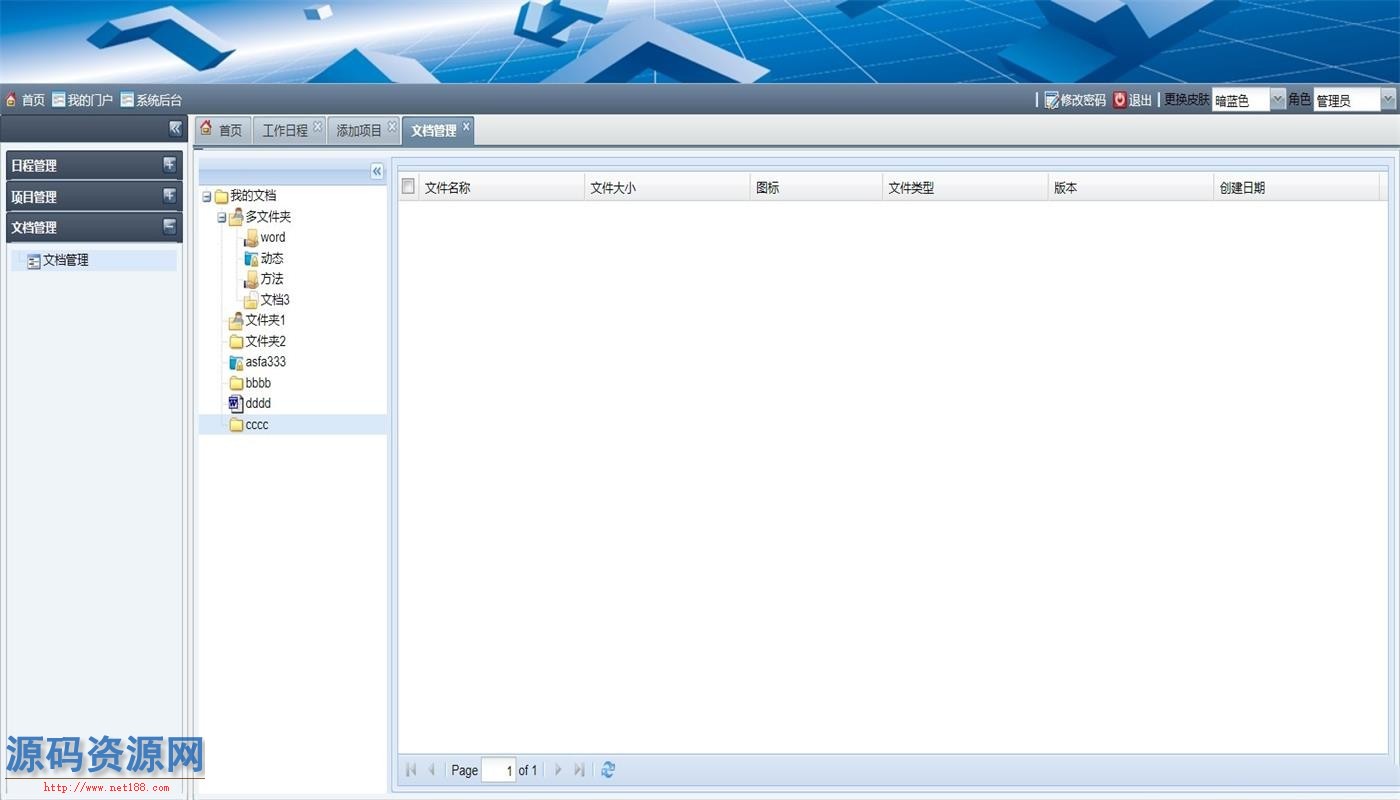Viewport: 1400px width, 800px height.
Task: Expand the 日程管理 panel with the plus icon
Action: point(169,165)
